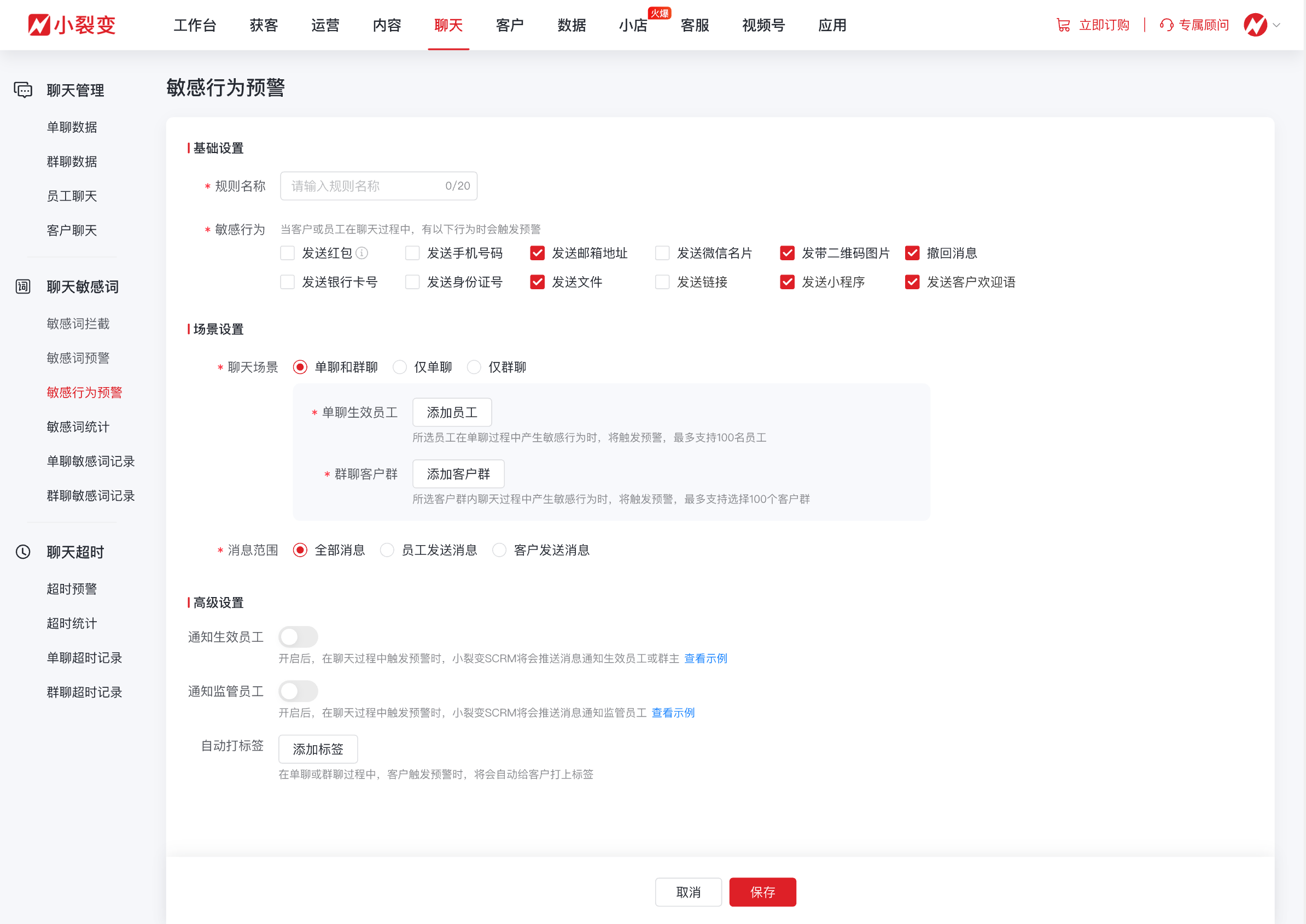Click the 添加员工 button
This screenshot has height=924, width=1306.
(x=452, y=412)
